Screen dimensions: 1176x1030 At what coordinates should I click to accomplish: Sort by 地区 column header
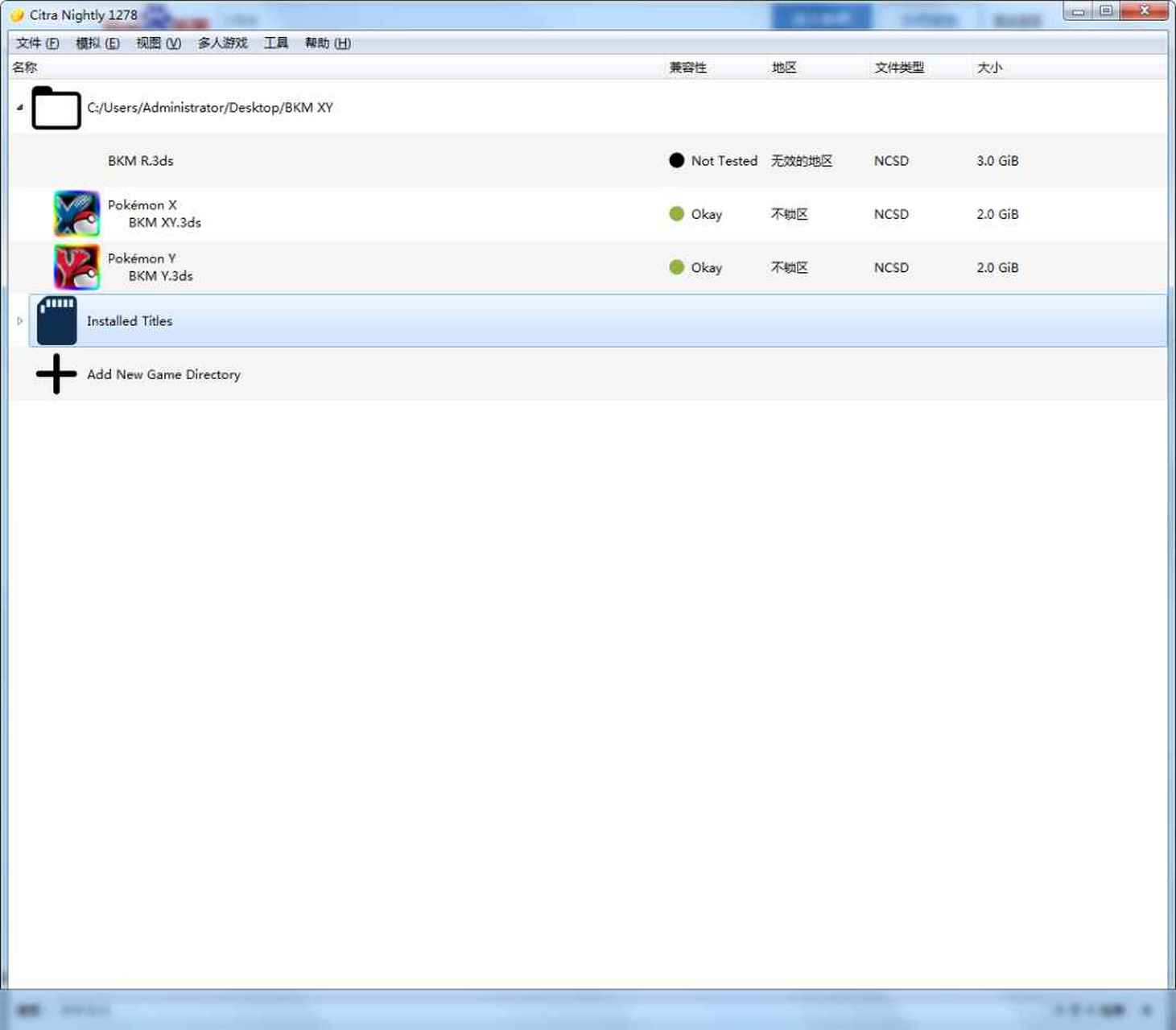coord(784,67)
